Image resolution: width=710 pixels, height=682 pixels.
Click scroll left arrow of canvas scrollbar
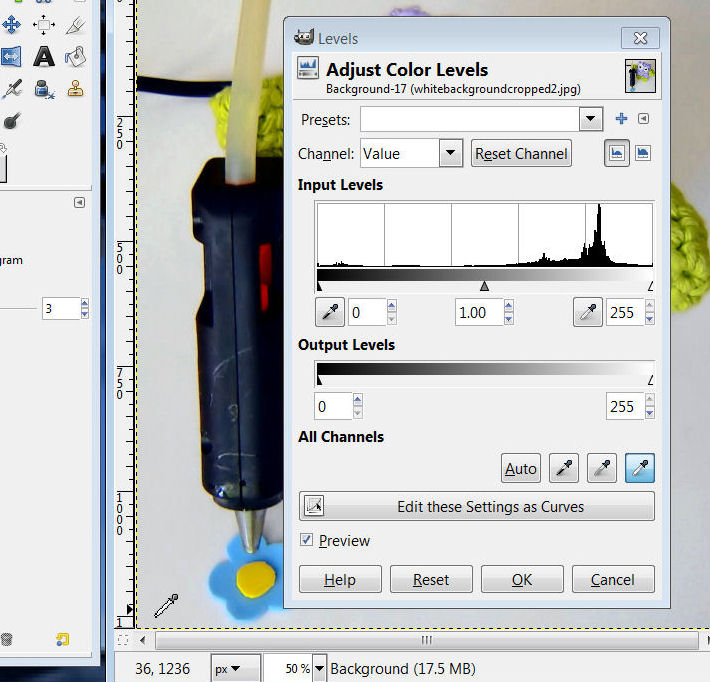coord(143,640)
